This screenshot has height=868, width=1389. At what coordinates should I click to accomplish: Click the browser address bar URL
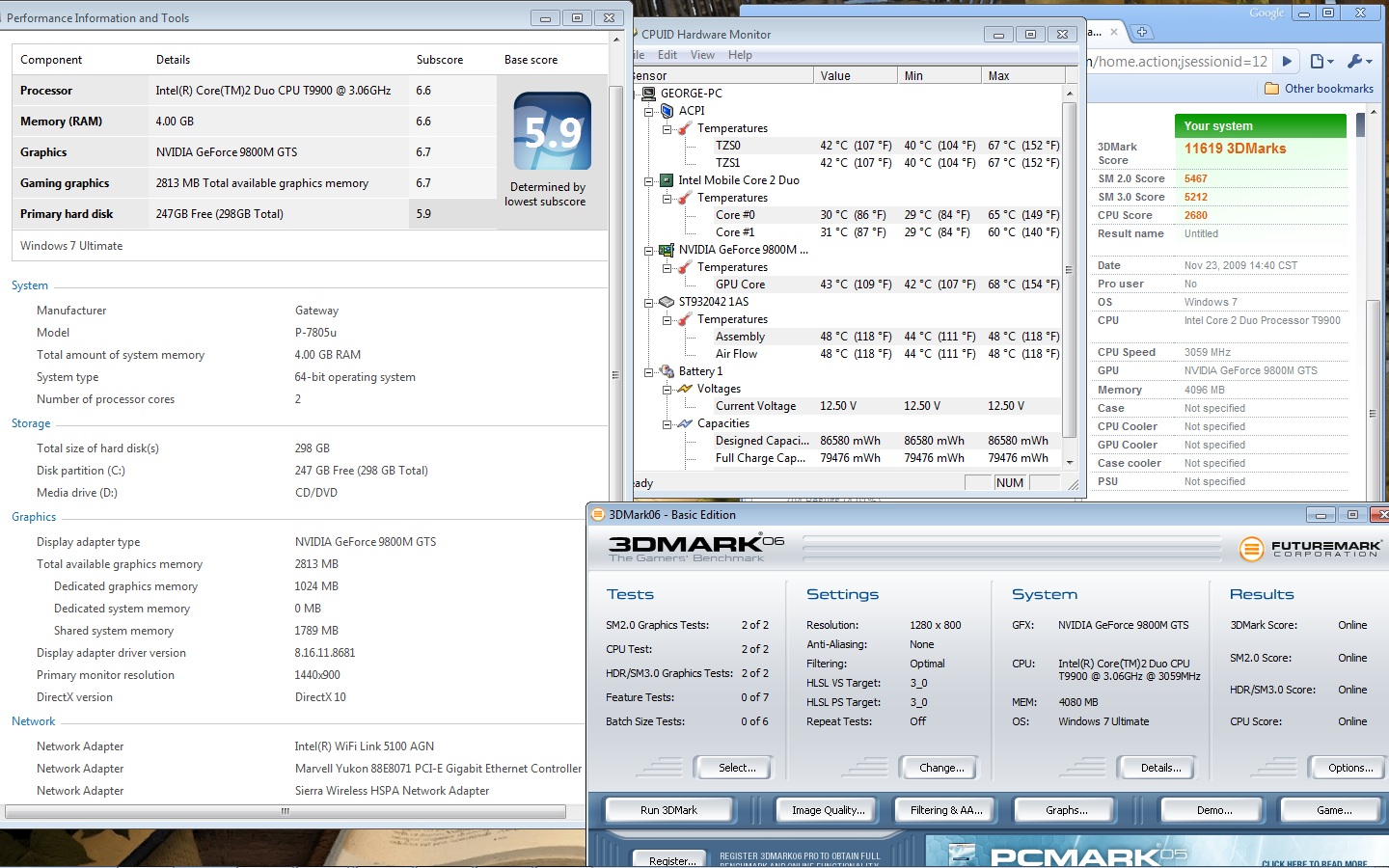[1180, 61]
